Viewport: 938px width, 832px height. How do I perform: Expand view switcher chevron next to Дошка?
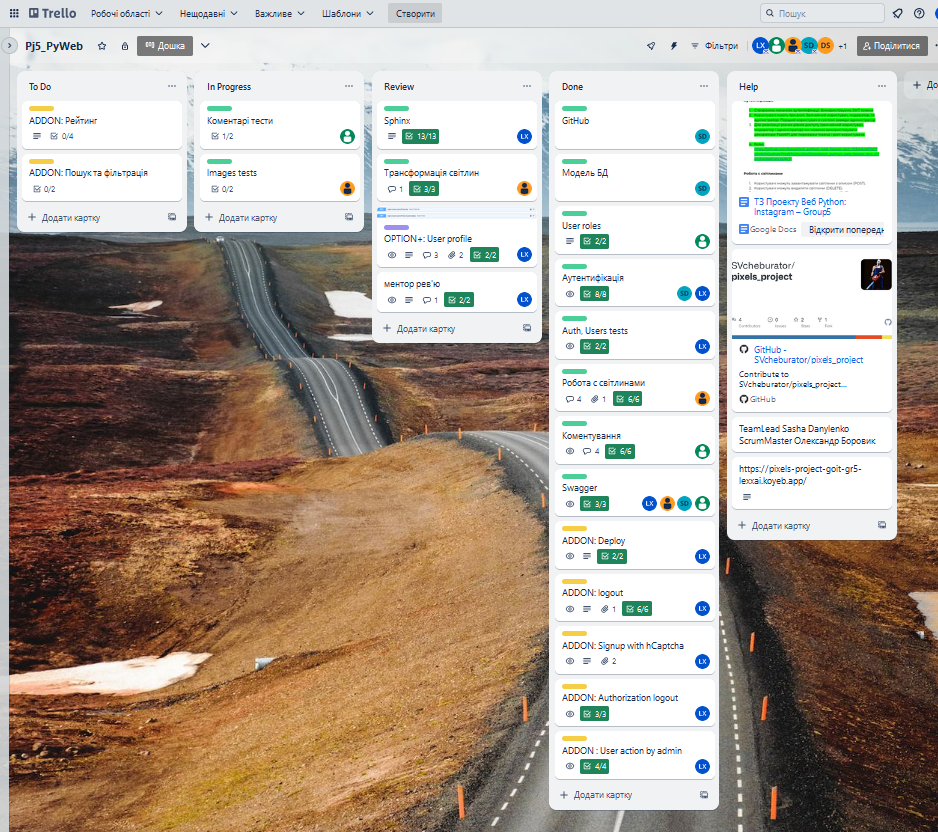[x=205, y=45]
